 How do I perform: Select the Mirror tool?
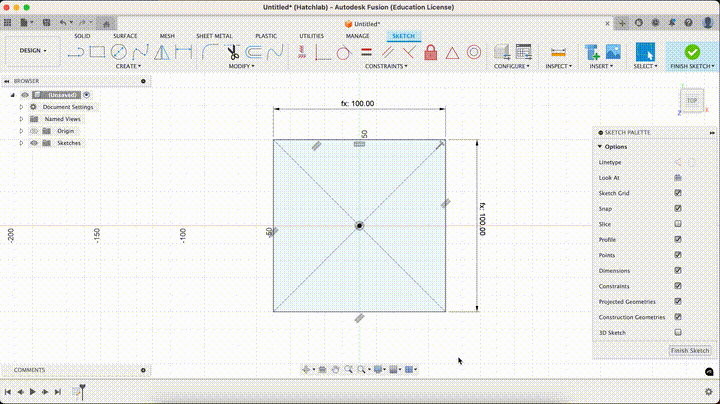pos(162,52)
